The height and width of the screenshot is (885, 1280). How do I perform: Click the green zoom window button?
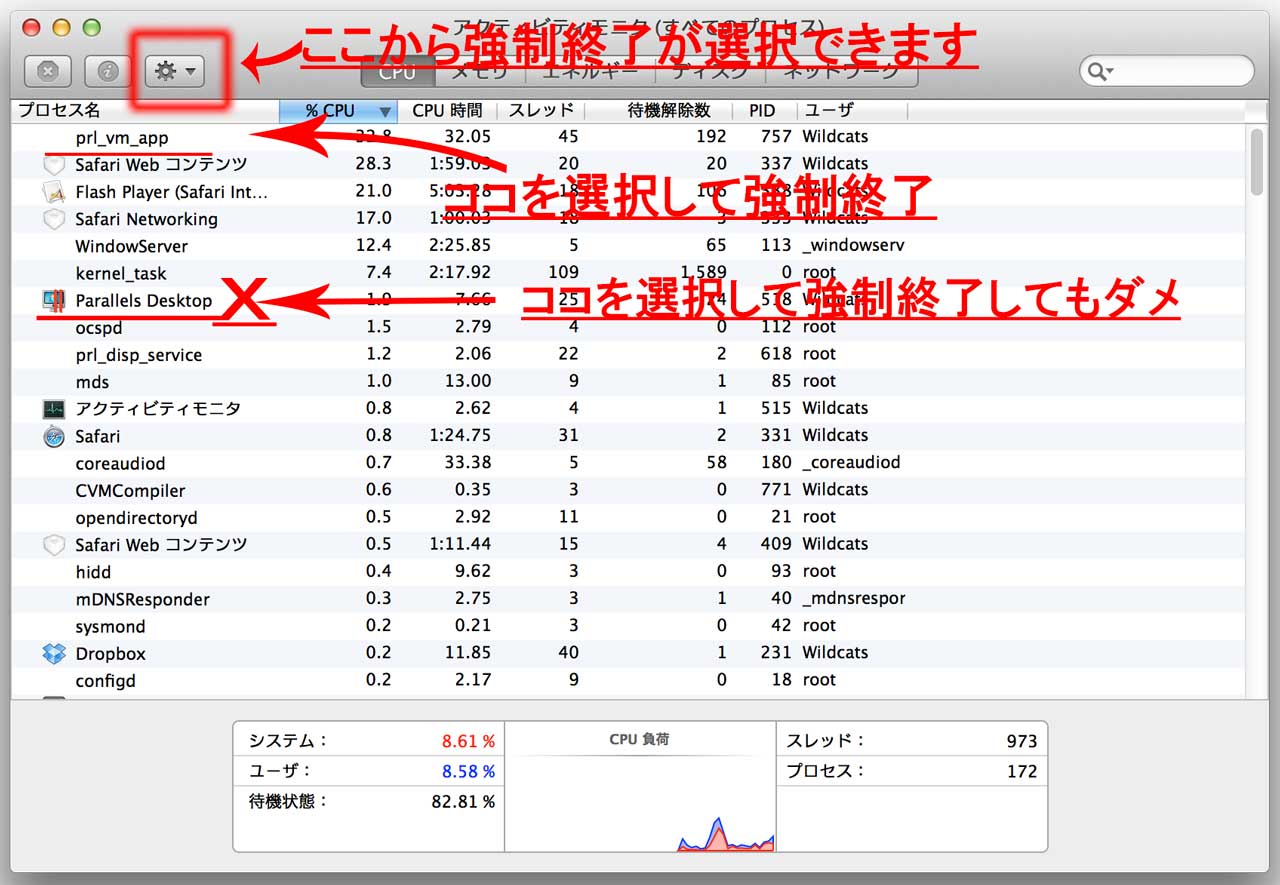pyautogui.click(x=92, y=27)
